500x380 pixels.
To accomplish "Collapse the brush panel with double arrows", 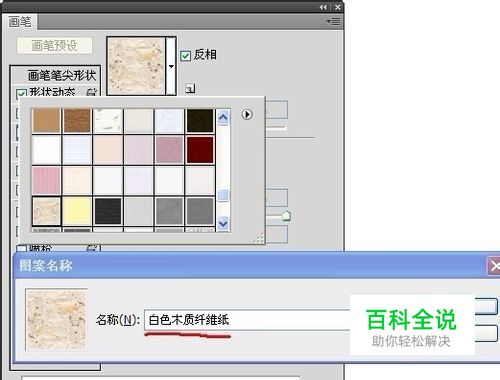I will tap(323, 7).
